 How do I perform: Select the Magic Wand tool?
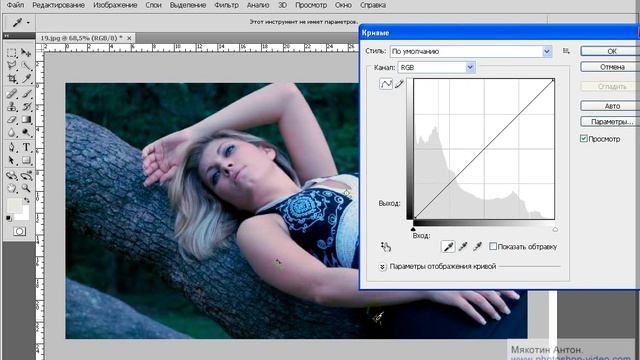point(26,66)
